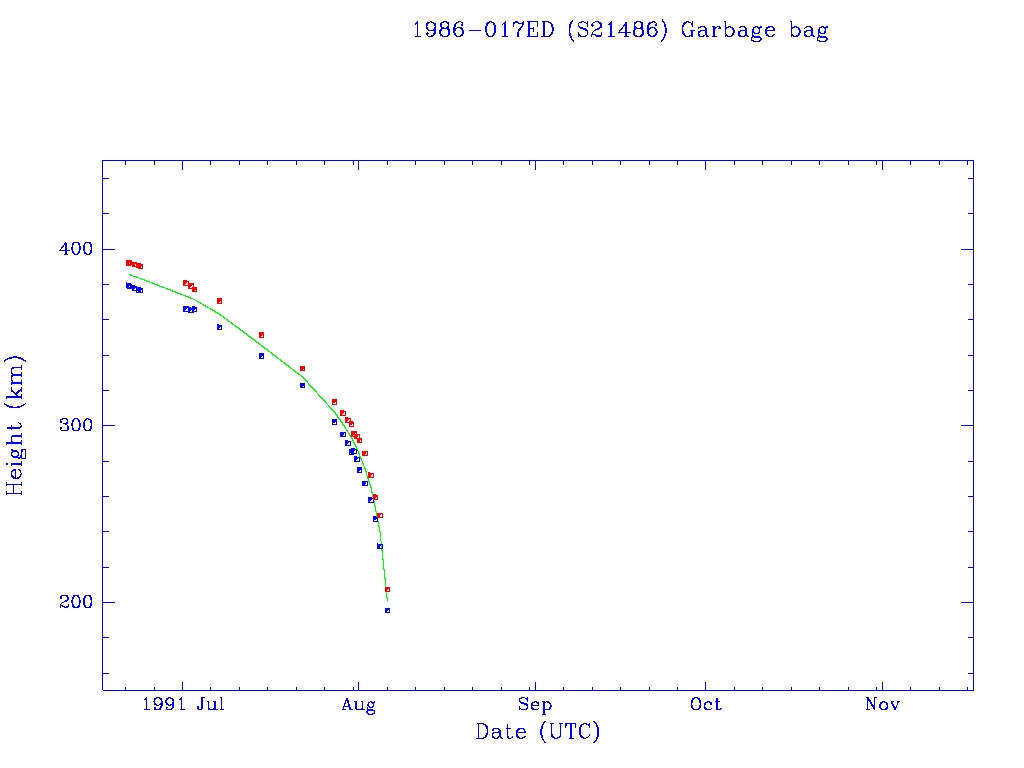Click the red point near 332 km
1024x768 pixels.
[302, 368]
